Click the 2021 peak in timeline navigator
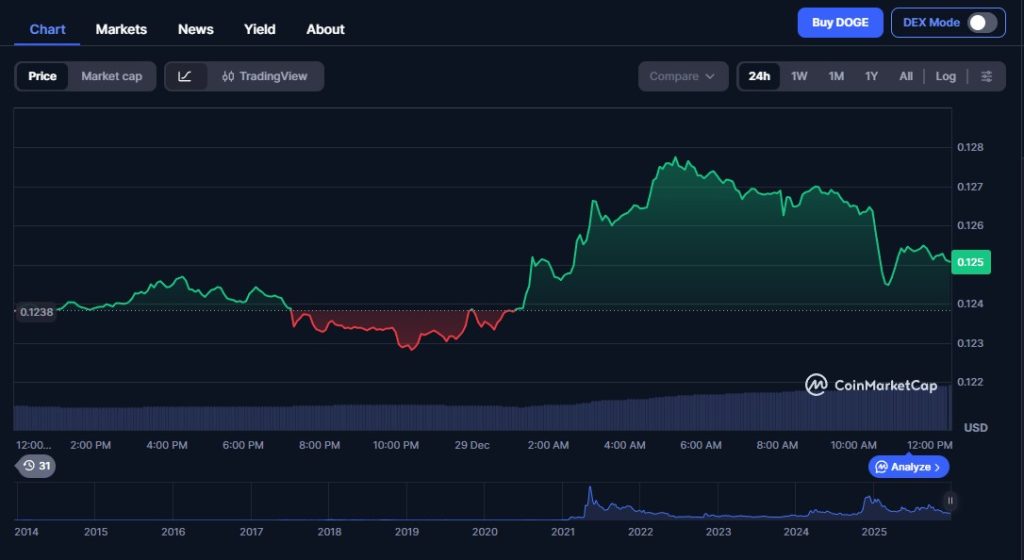Image resolution: width=1024 pixels, height=560 pixels. [590, 495]
